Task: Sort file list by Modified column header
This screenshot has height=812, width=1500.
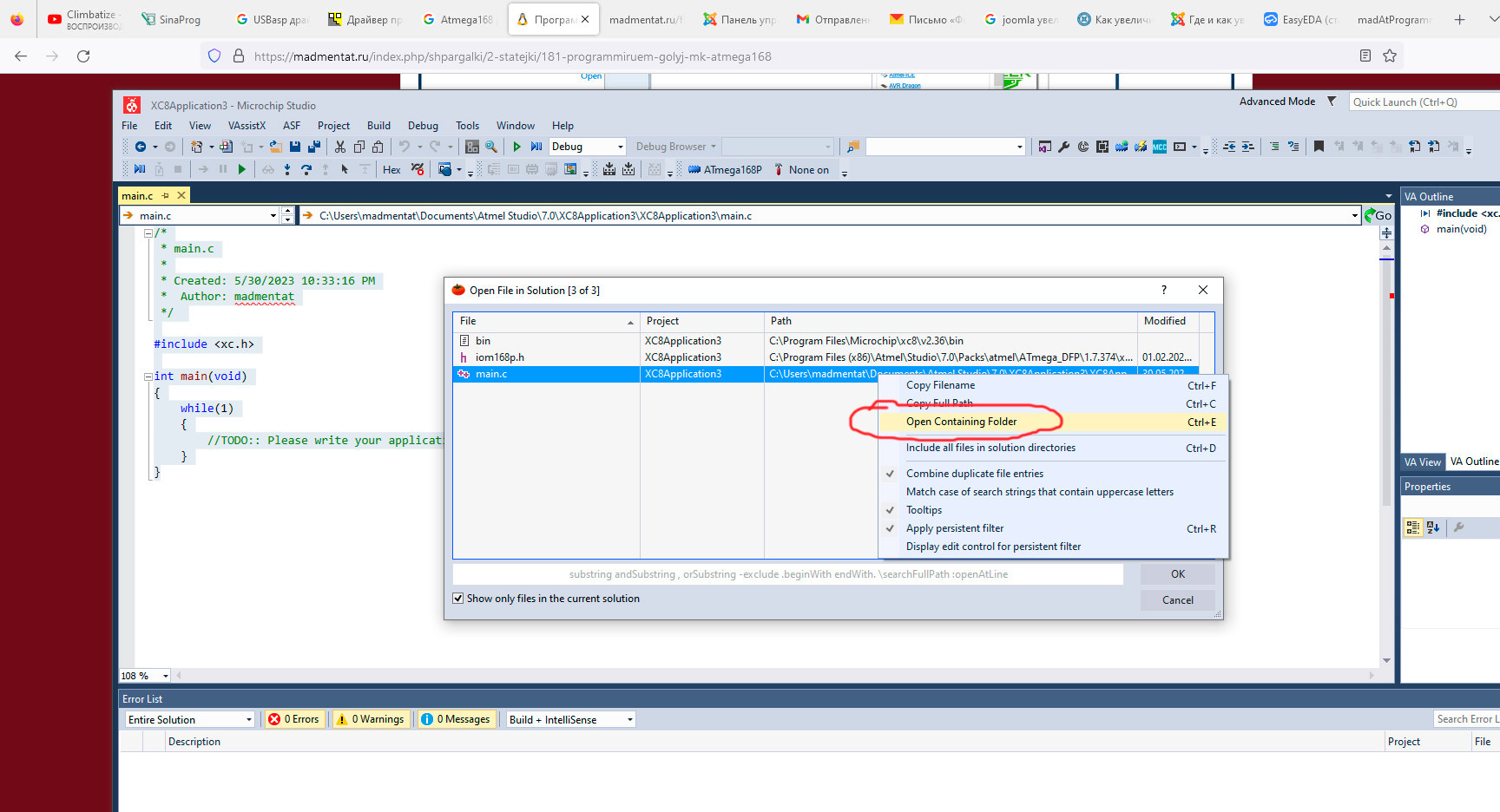Action: click(1168, 321)
